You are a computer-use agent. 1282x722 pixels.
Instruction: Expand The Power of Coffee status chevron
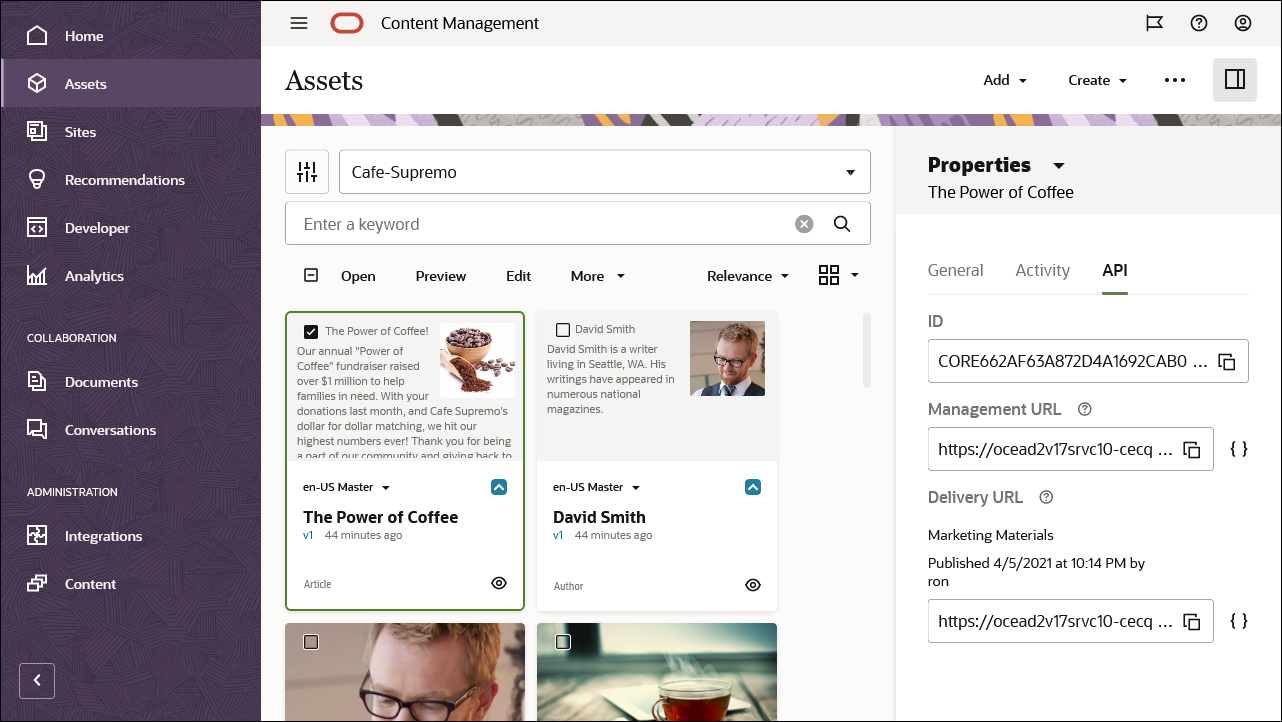(x=499, y=487)
